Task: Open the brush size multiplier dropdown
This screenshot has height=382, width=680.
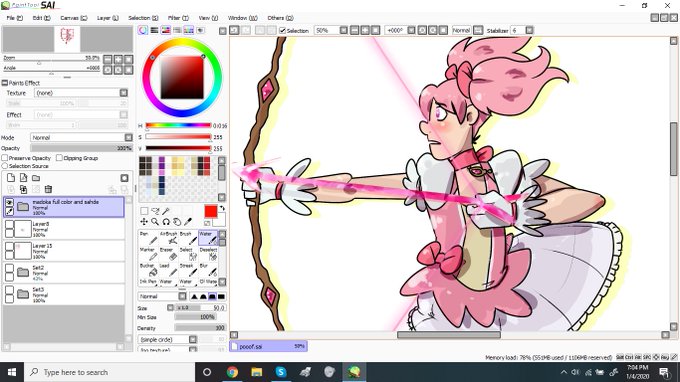Action: 170,307
